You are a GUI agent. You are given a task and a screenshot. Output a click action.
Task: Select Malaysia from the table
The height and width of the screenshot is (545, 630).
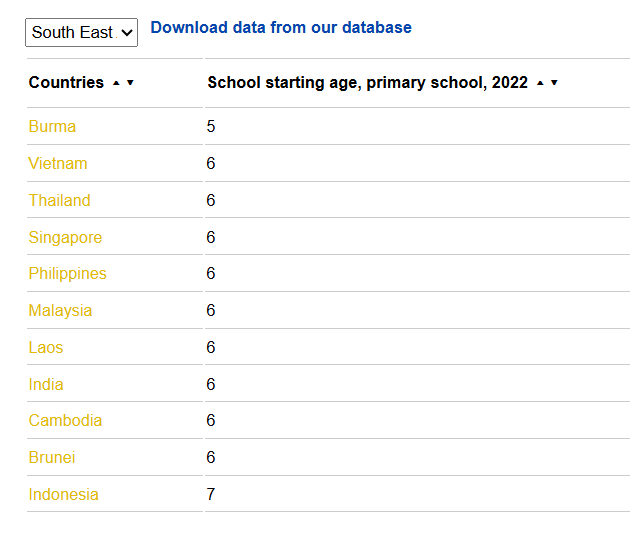[x=60, y=311]
